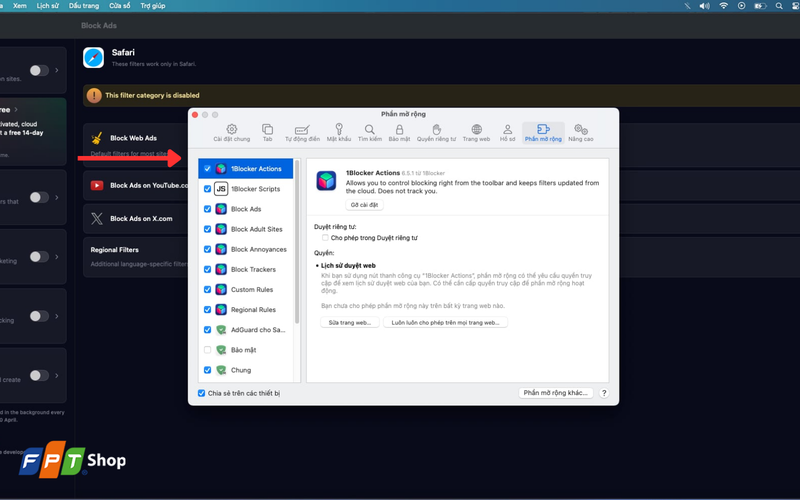Open the Trang web globe preferences pane
Screen dimensions: 800x500
click(476, 133)
